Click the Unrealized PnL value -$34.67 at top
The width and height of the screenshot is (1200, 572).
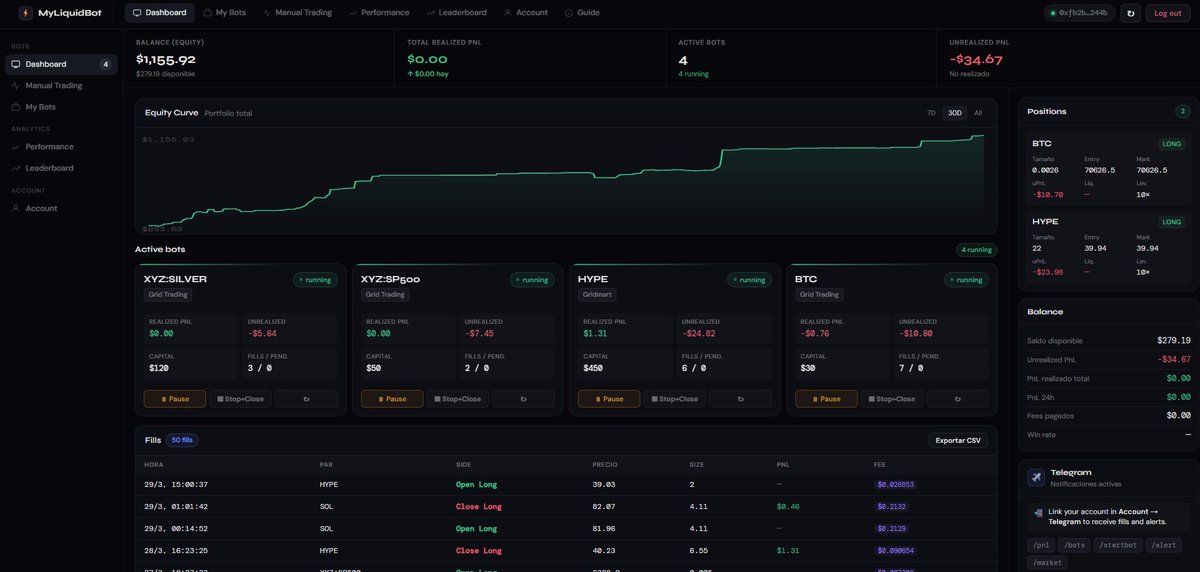[x=976, y=60]
